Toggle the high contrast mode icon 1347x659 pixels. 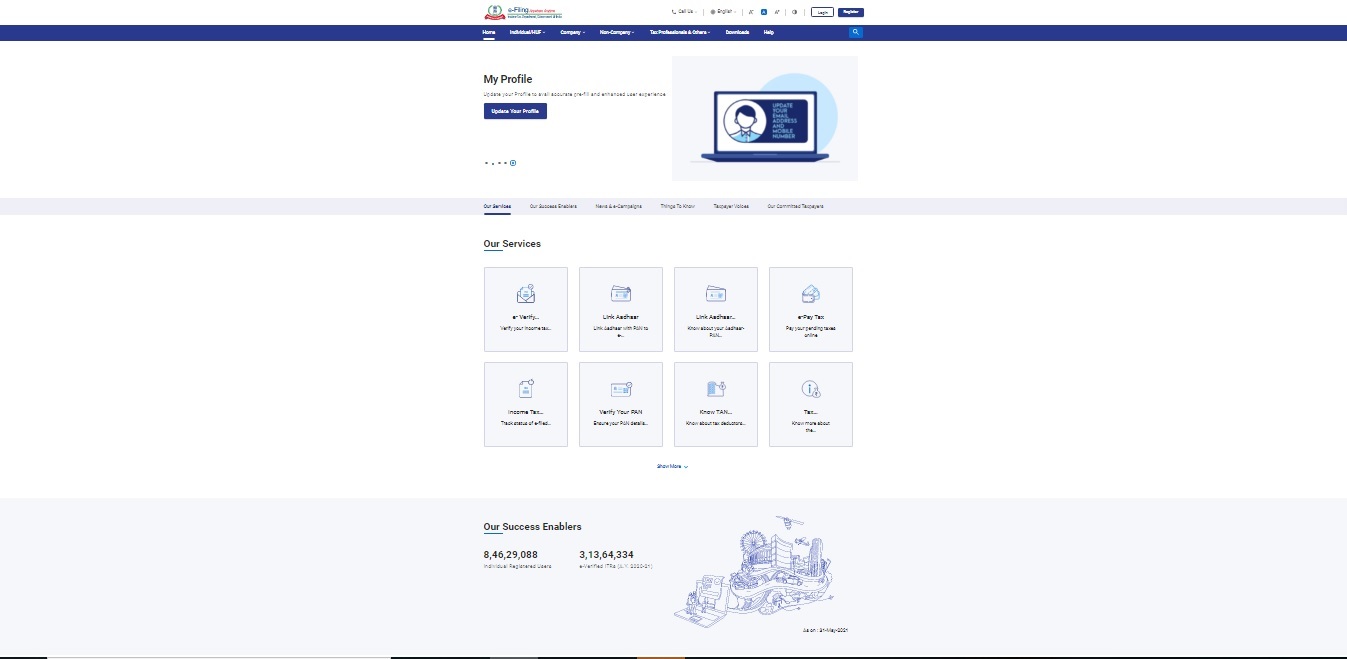(795, 12)
